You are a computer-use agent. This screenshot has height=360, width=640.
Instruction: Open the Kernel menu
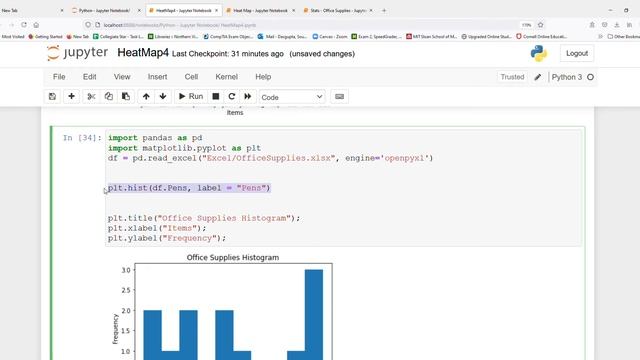click(227, 77)
